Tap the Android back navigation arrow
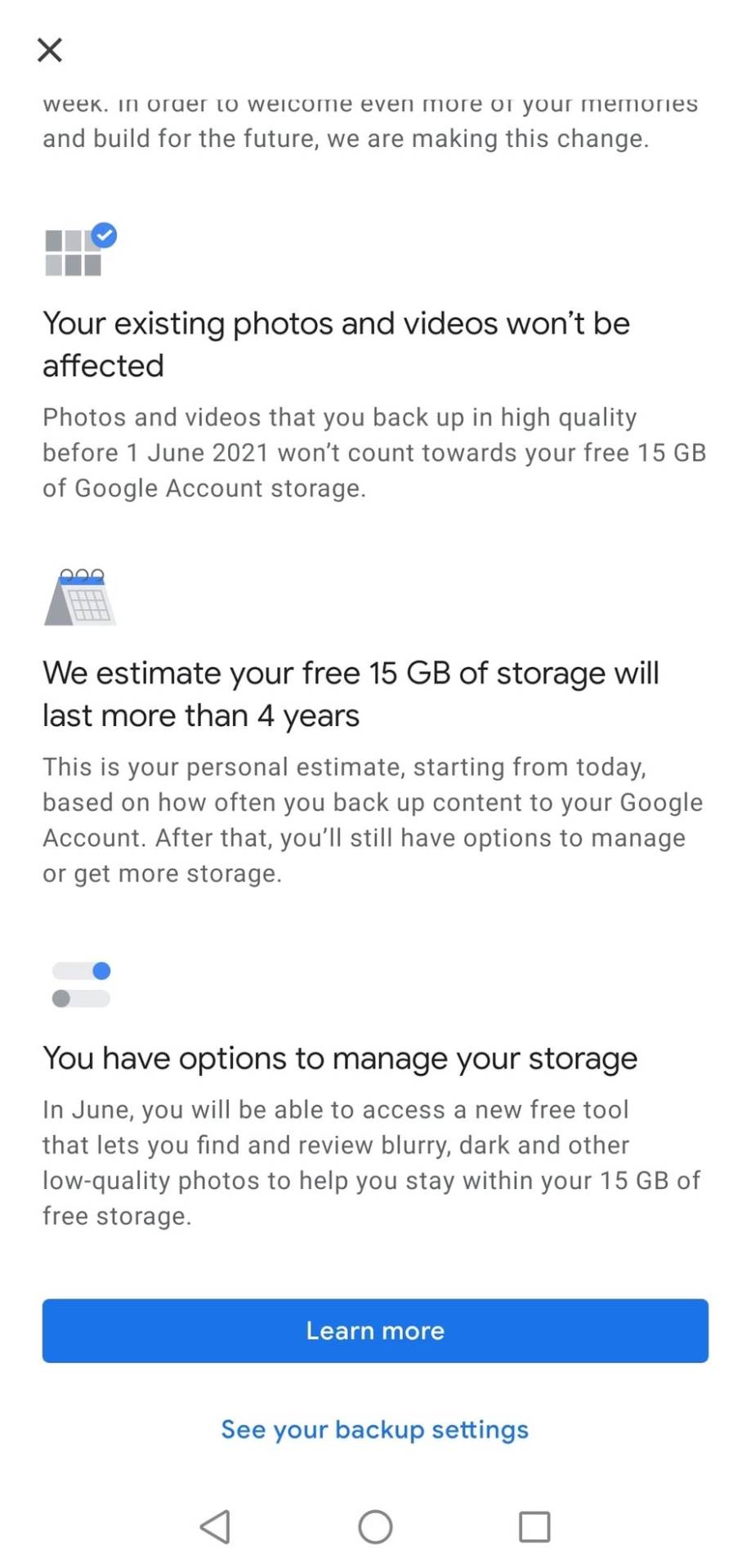 pyautogui.click(x=215, y=1526)
